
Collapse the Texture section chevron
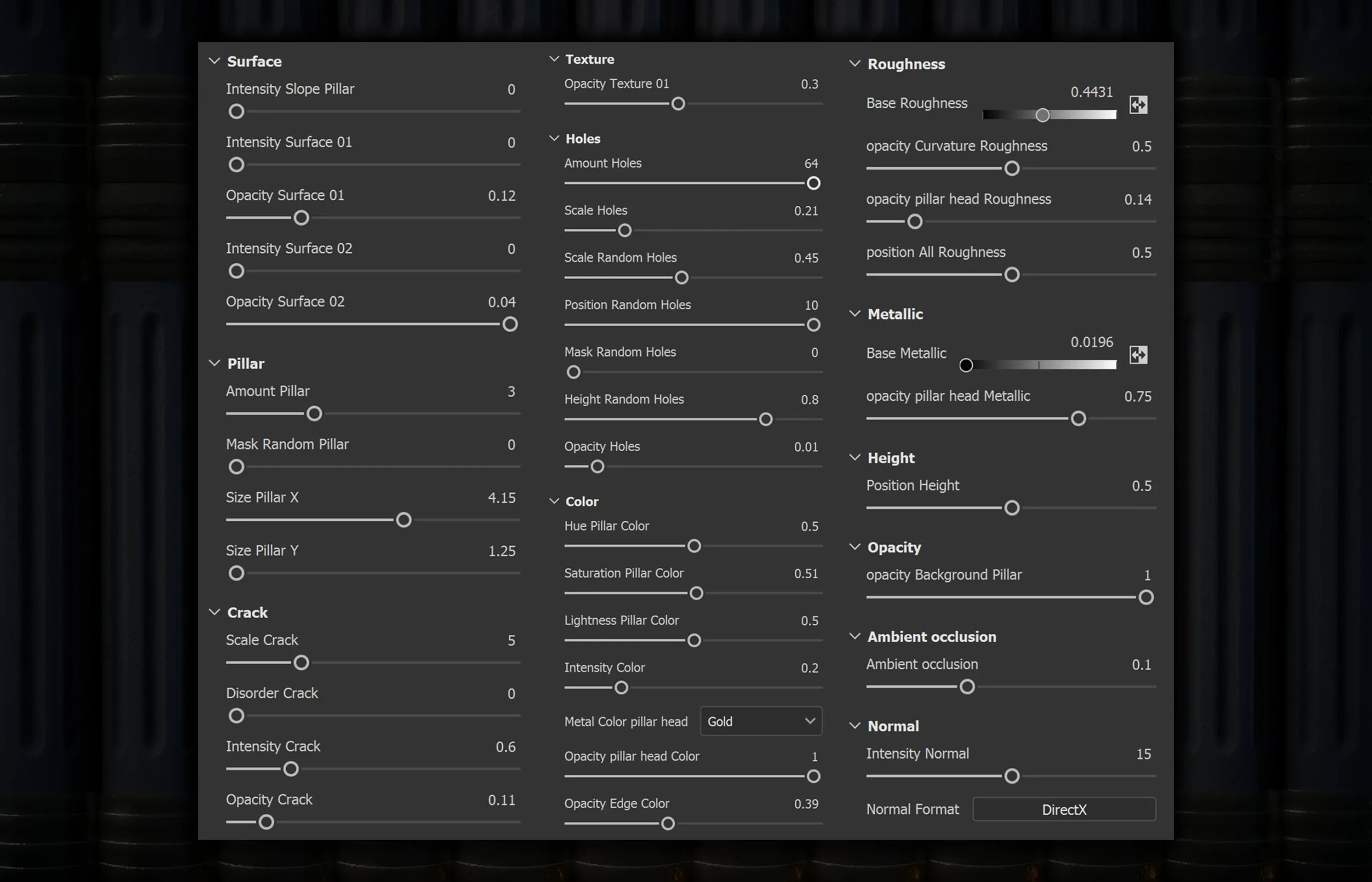pyautogui.click(x=554, y=59)
